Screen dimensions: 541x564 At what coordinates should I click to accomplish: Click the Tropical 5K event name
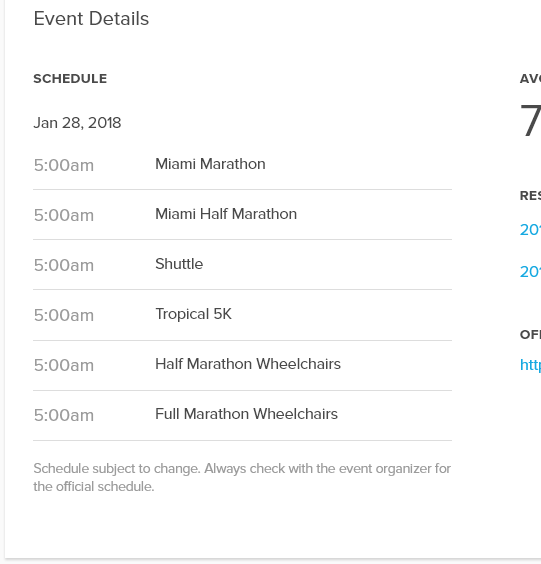pyautogui.click(x=193, y=314)
